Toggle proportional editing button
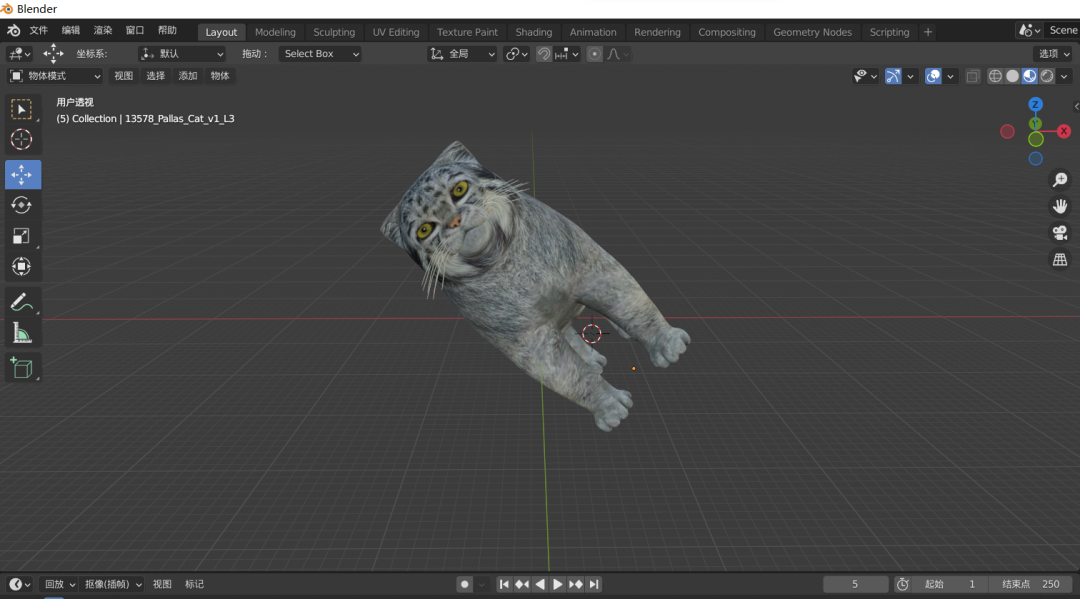 pos(594,54)
